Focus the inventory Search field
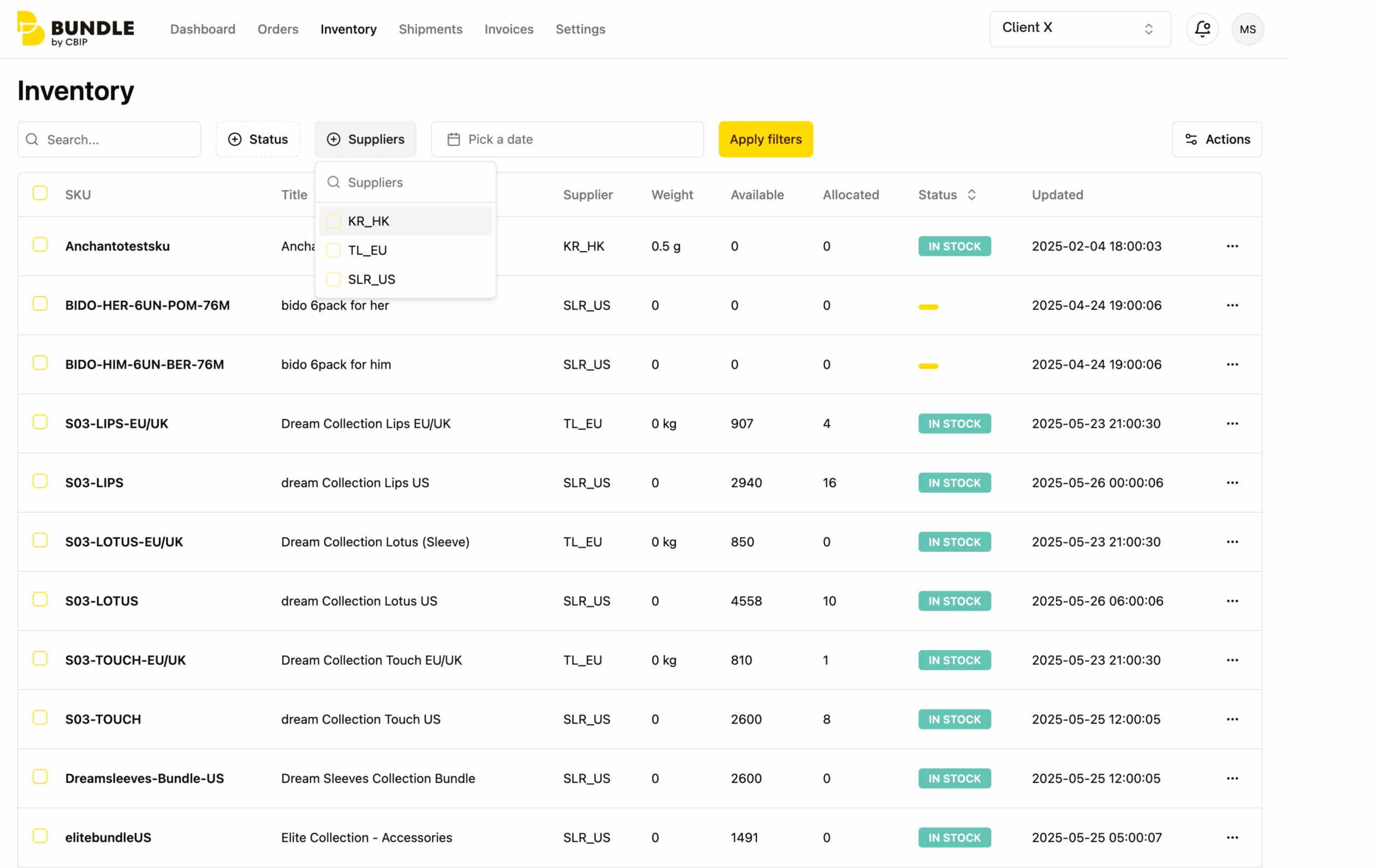Image resolution: width=1380 pixels, height=868 pixels. 109,139
